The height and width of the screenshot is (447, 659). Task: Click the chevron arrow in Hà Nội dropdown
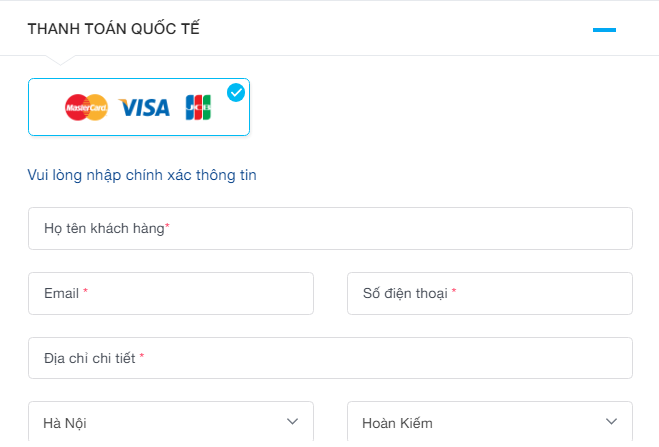(292, 422)
